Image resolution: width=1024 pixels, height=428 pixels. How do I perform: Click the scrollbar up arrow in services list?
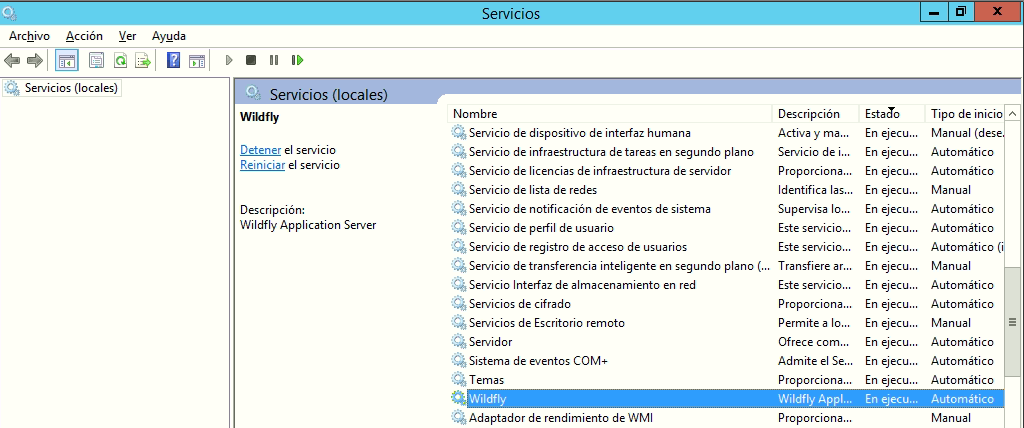(1012, 114)
